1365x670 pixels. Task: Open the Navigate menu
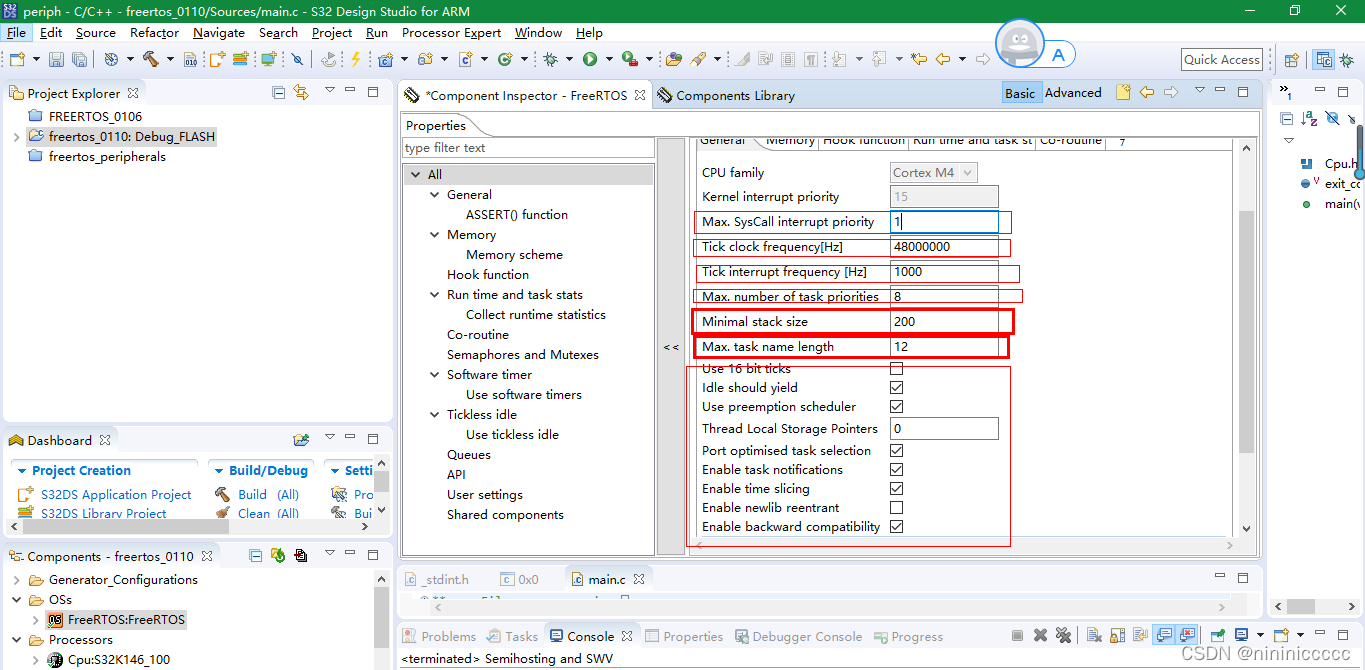[218, 32]
